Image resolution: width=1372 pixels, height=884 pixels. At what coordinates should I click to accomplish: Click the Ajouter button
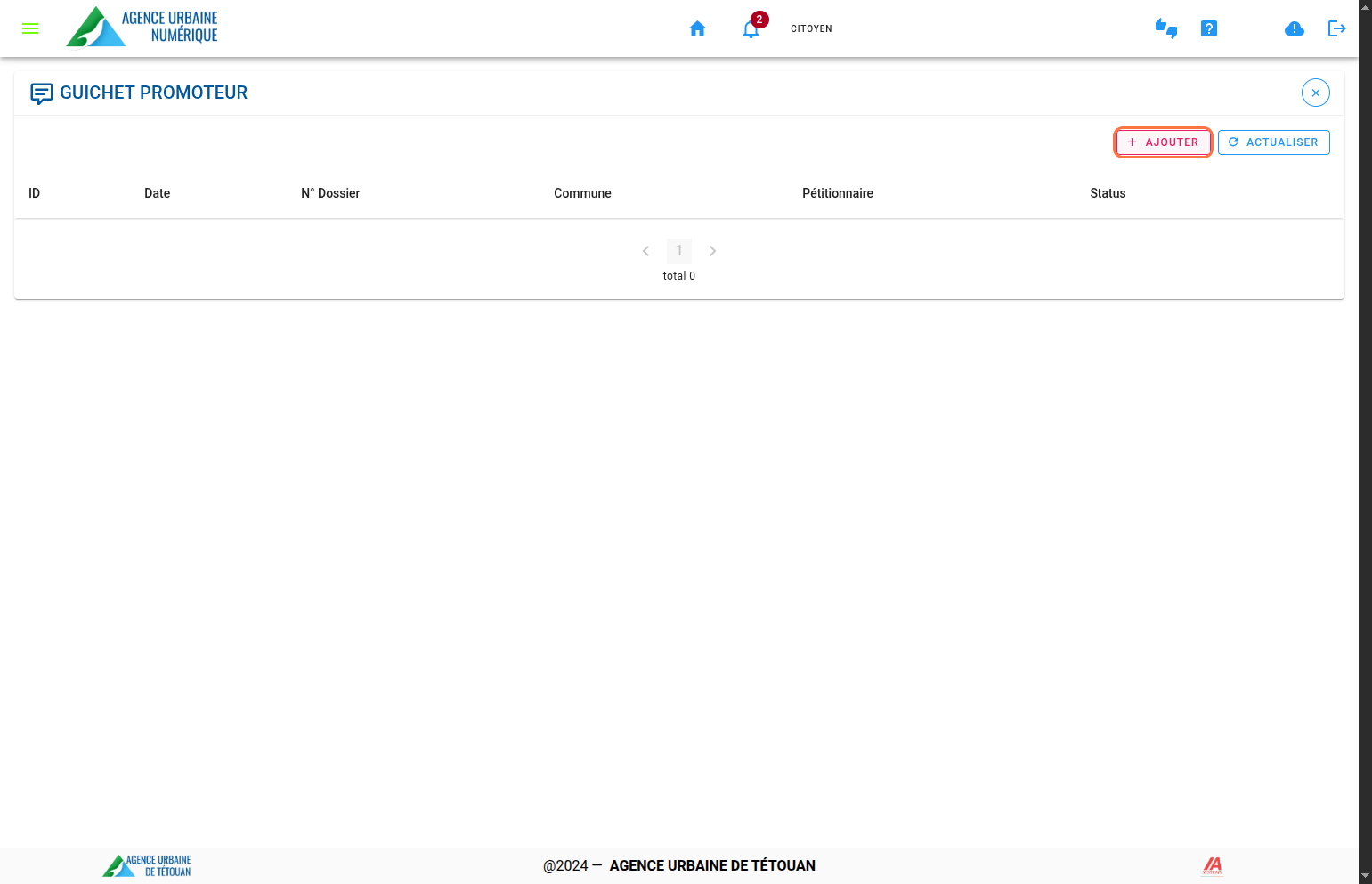pos(1162,142)
